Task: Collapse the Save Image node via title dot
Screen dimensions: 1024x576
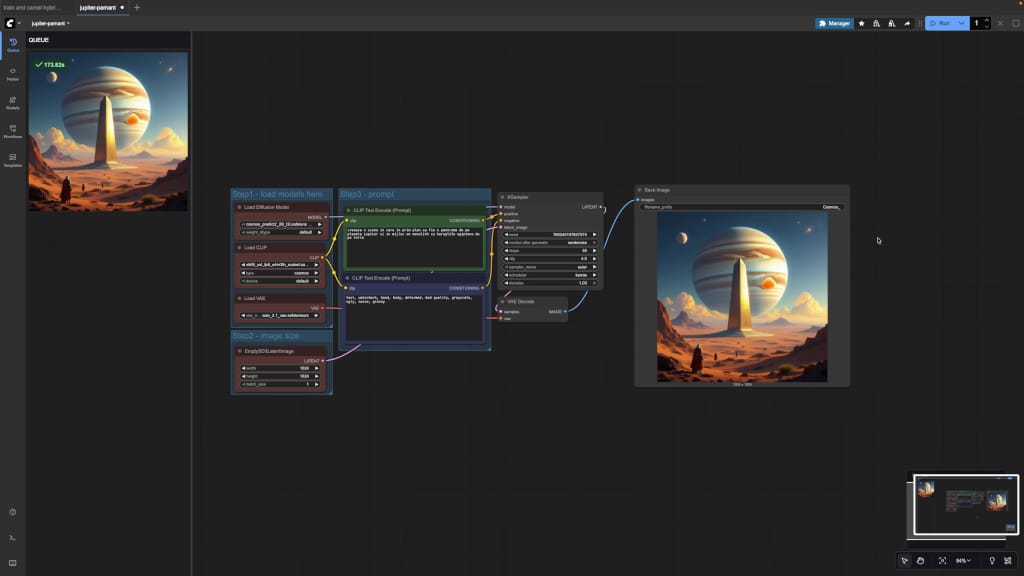Action: click(639, 189)
